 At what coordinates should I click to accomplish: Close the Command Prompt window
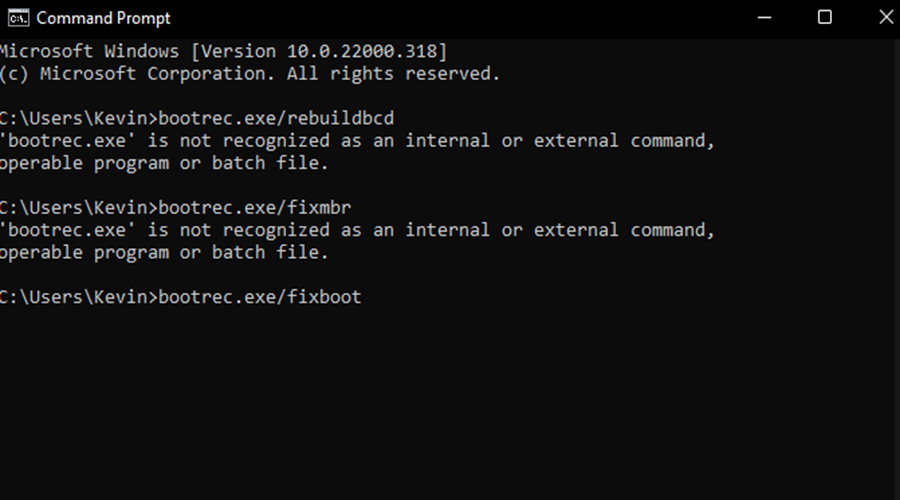(886, 17)
